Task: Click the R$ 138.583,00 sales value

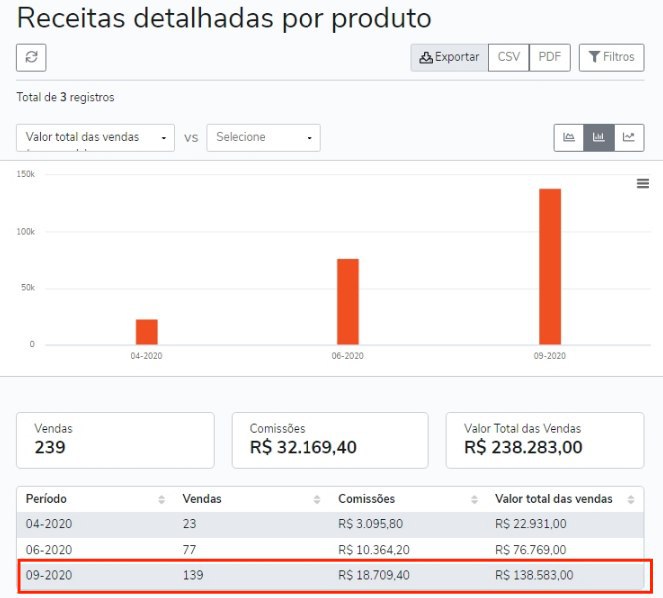Action: point(534,575)
